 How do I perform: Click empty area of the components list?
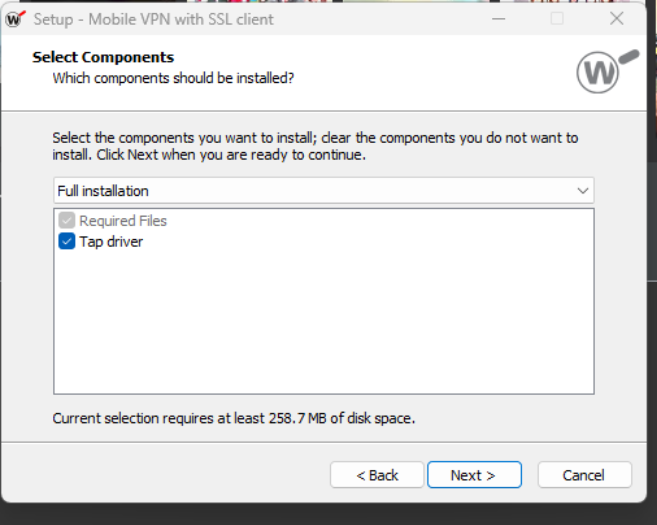(x=323, y=320)
